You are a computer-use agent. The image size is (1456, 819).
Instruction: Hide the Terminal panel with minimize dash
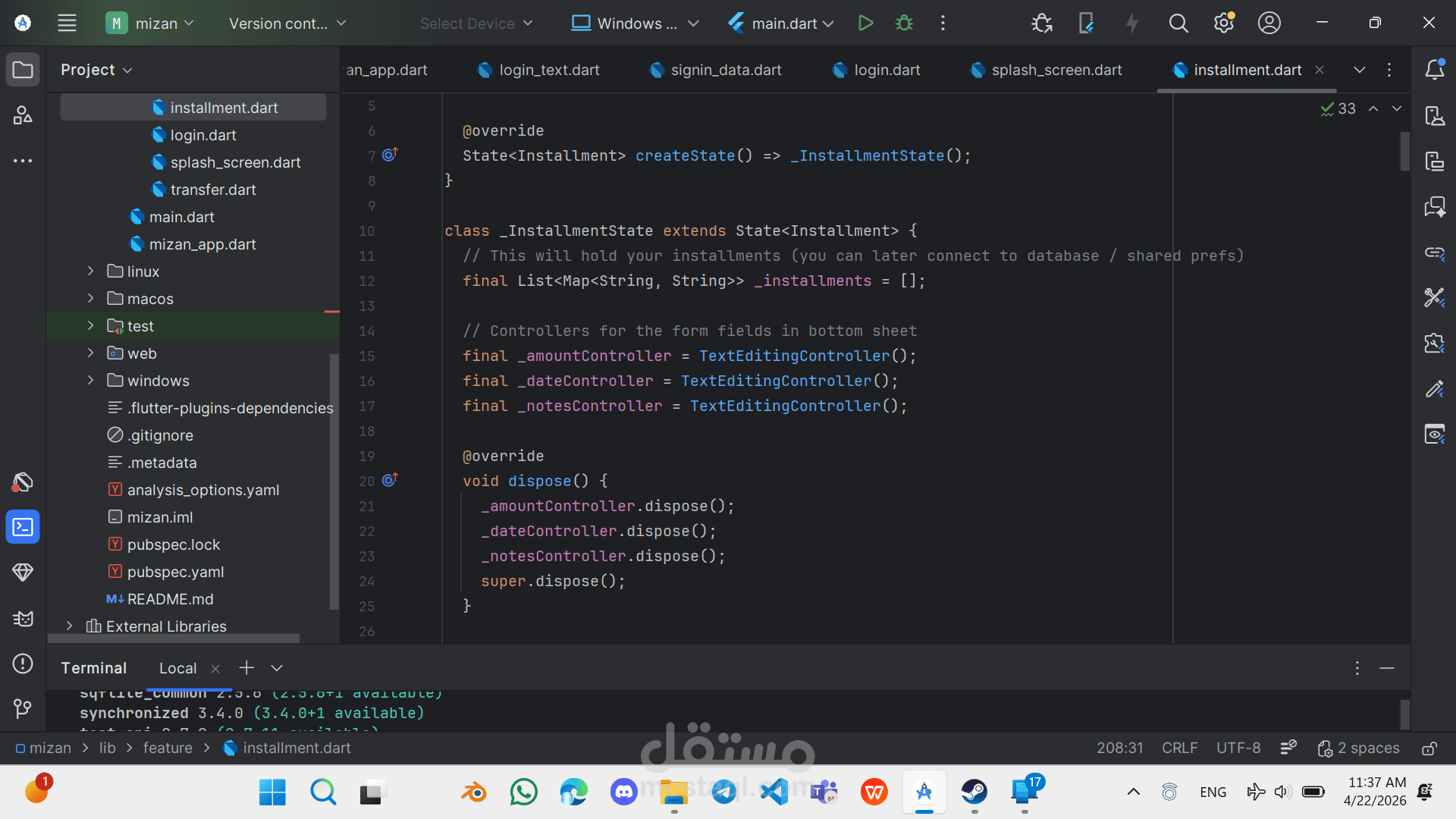pos(1387,668)
